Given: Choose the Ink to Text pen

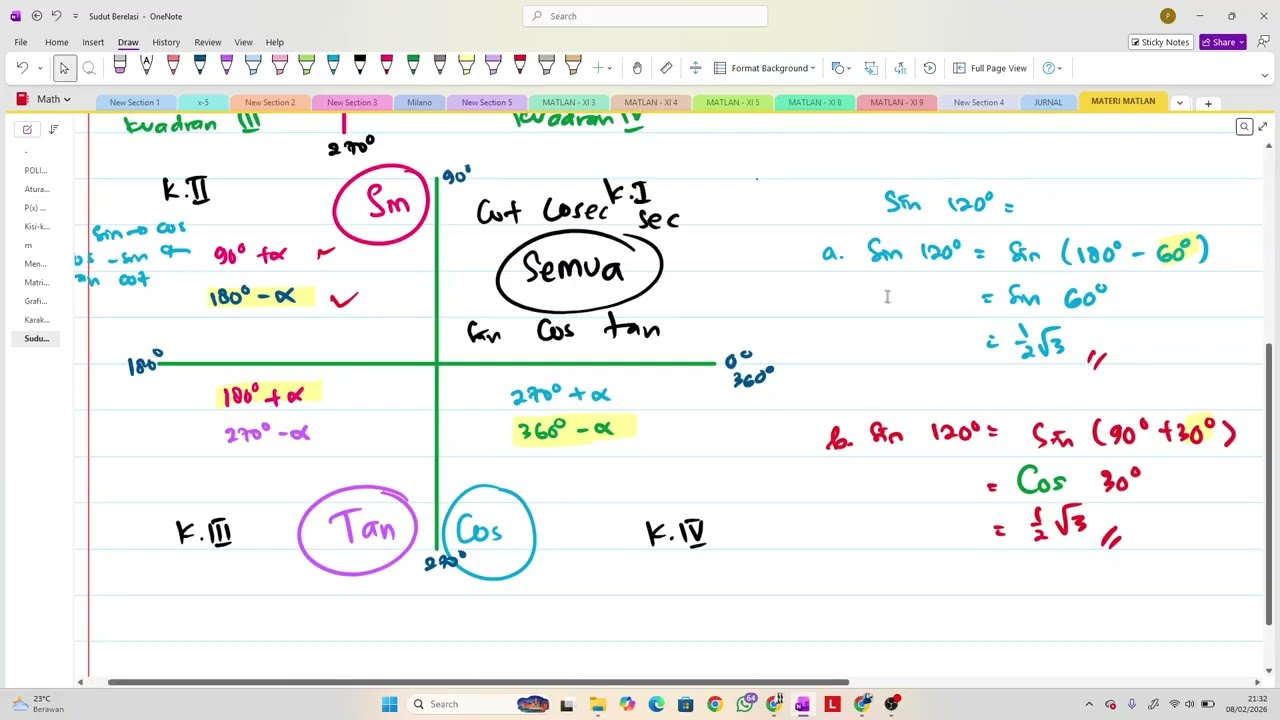Looking at the screenshot, I should [146, 67].
